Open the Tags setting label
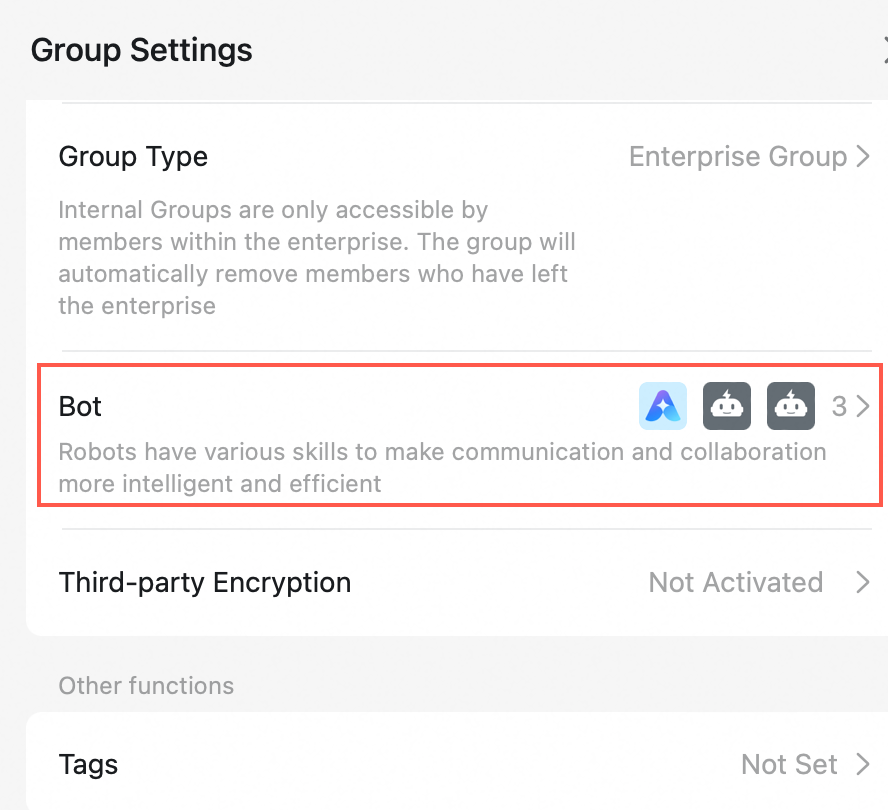The width and height of the screenshot is (888, 810). (x=88, y=765)
